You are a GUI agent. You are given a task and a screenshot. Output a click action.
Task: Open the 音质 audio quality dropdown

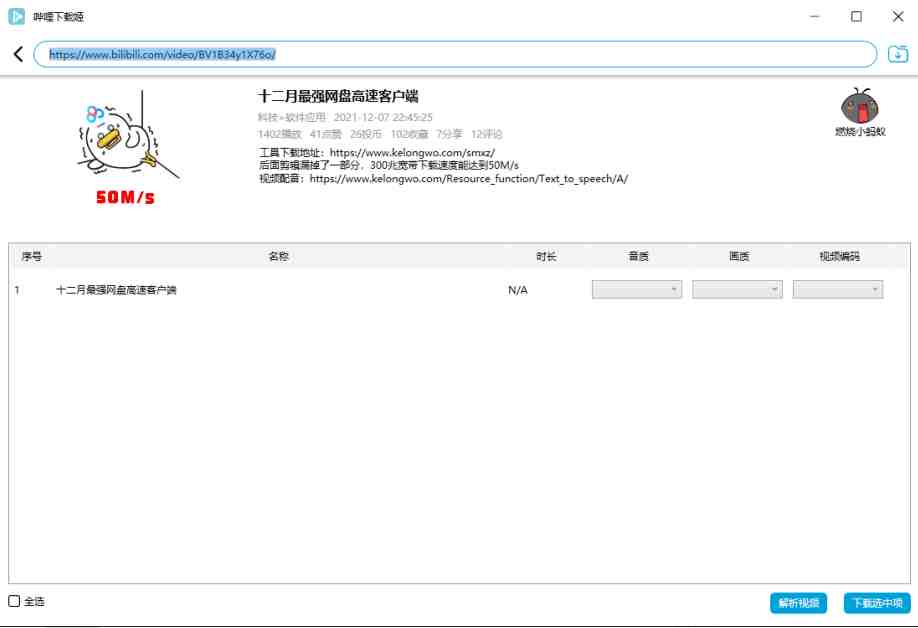point(637,289)
